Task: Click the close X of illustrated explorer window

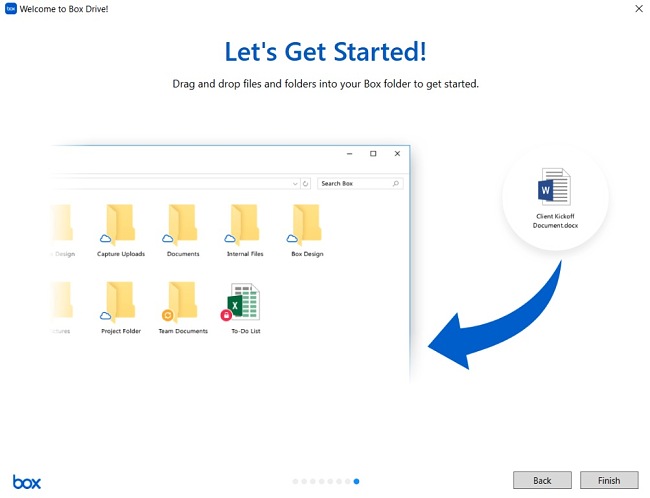Action: coord(397,153)
